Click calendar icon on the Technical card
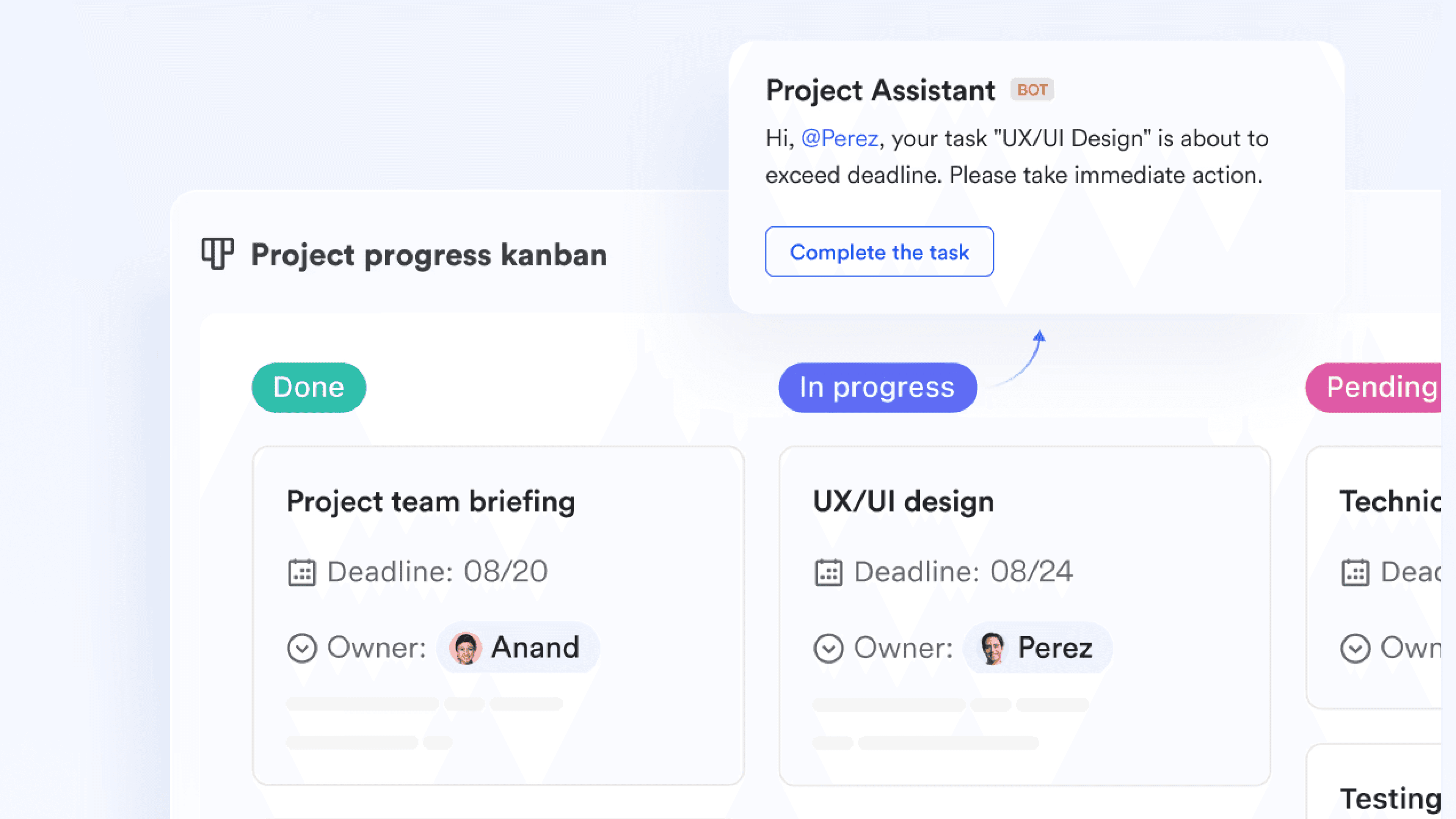Image resolution: width=1456 pixels, height=819 pixels. coord(1356,572)
